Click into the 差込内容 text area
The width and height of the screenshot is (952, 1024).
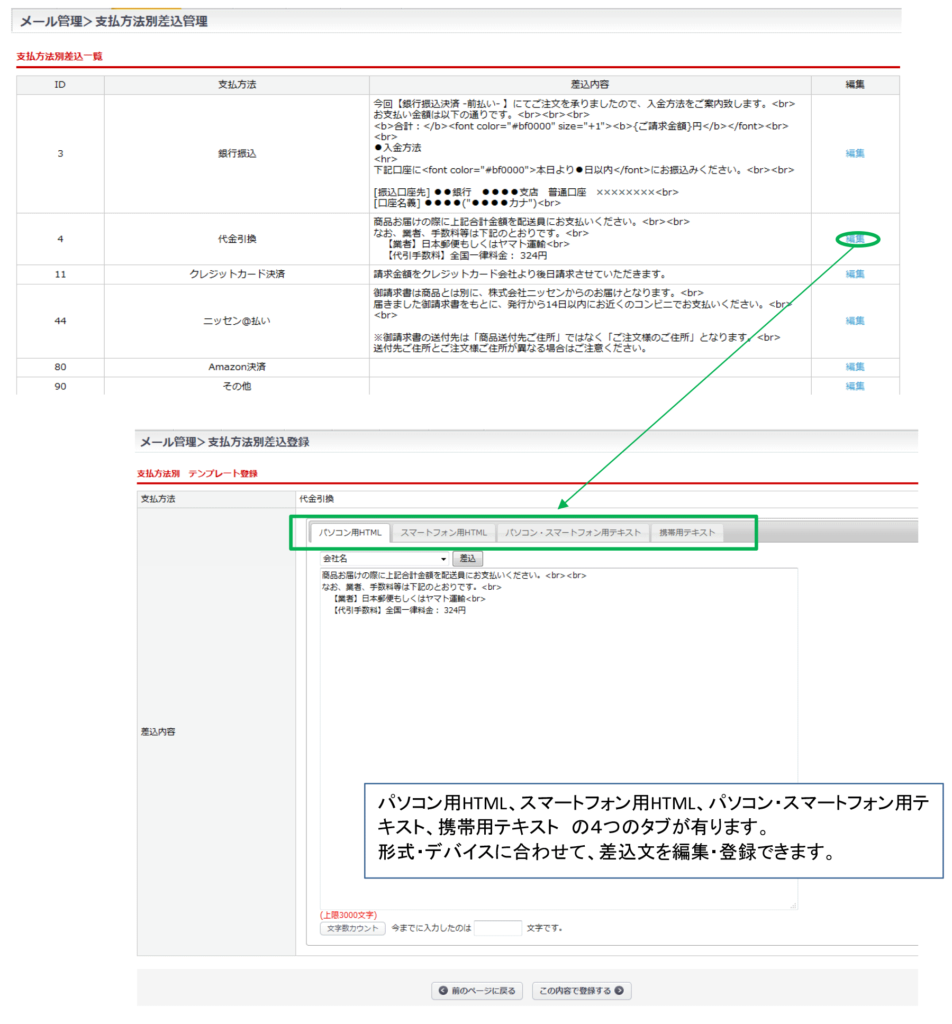(x=558, y=738)
